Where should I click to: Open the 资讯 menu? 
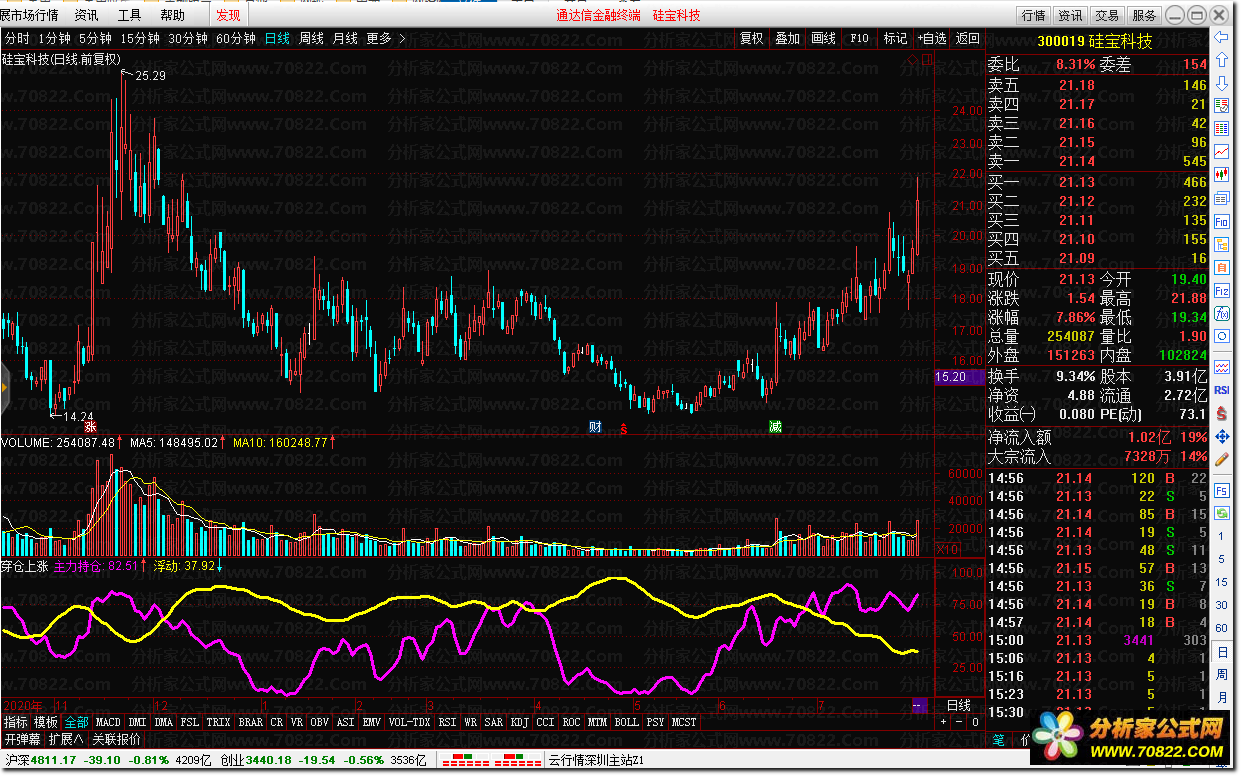tap(86, 15)
